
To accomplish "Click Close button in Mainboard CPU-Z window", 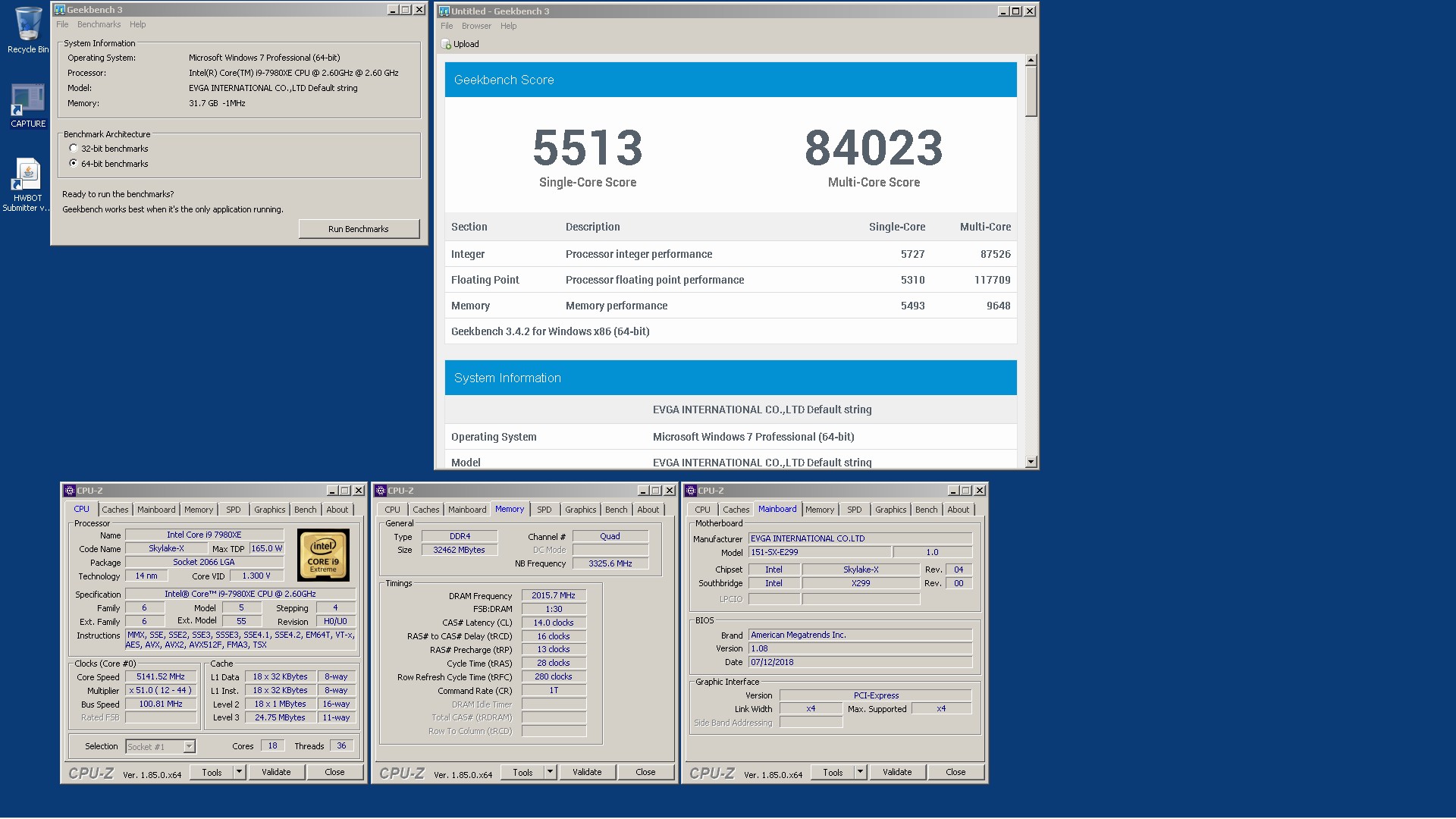I will (955, 772).
